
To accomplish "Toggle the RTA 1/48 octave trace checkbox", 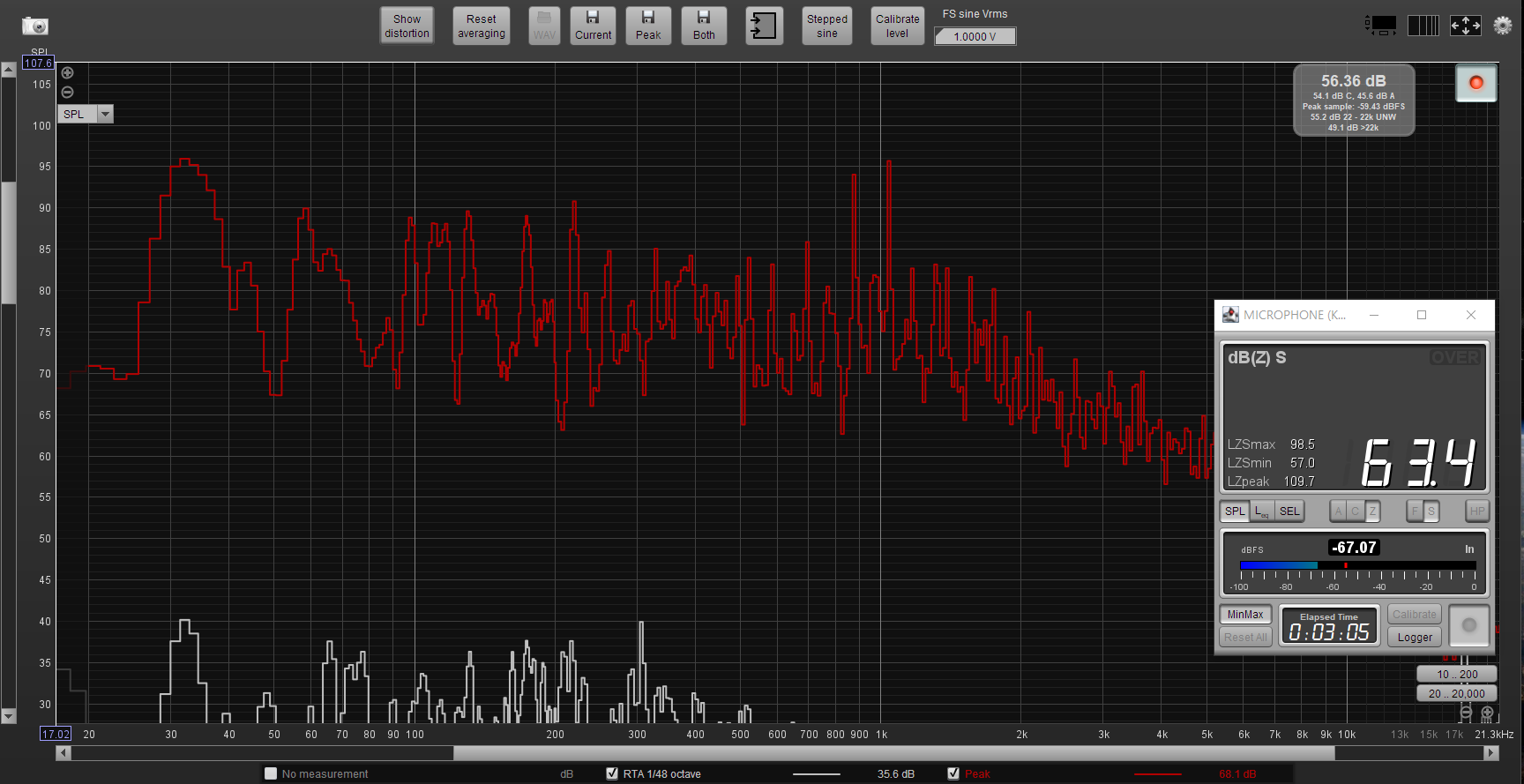I will [612, 773].
